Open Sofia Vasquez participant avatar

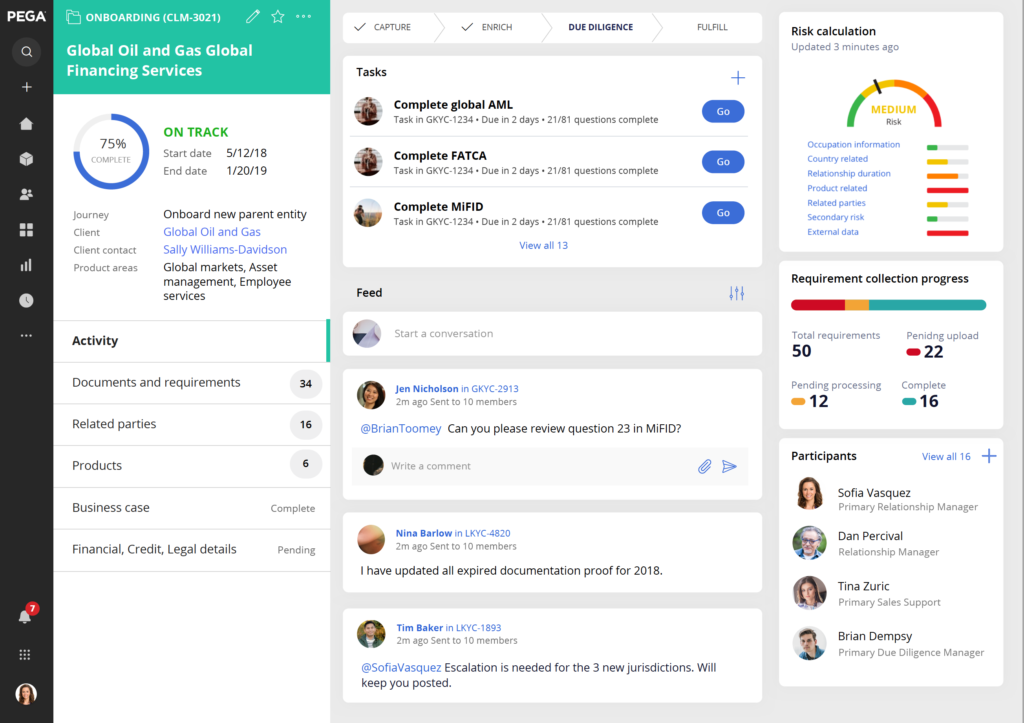809,493
